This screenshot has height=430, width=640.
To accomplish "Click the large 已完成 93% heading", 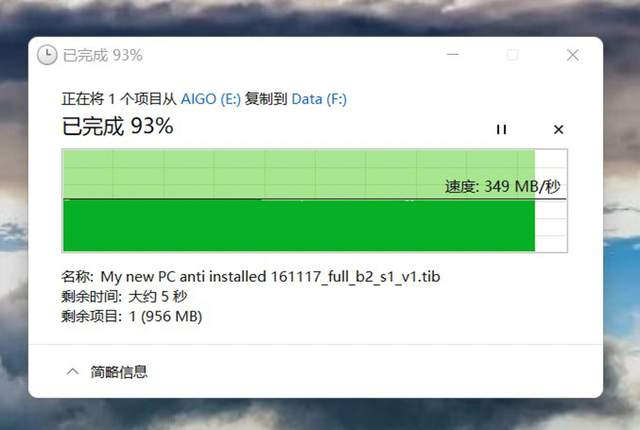I will click(118, 126).
